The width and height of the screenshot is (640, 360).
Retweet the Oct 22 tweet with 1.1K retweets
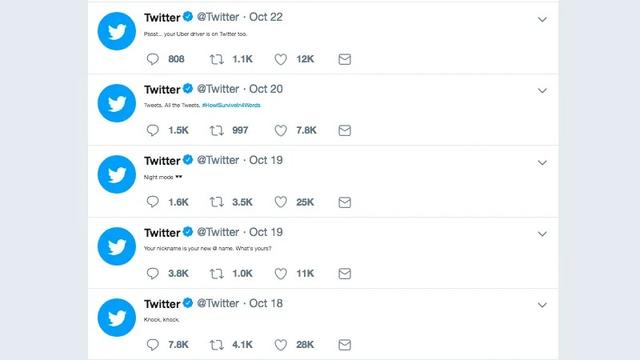point(216,60)
